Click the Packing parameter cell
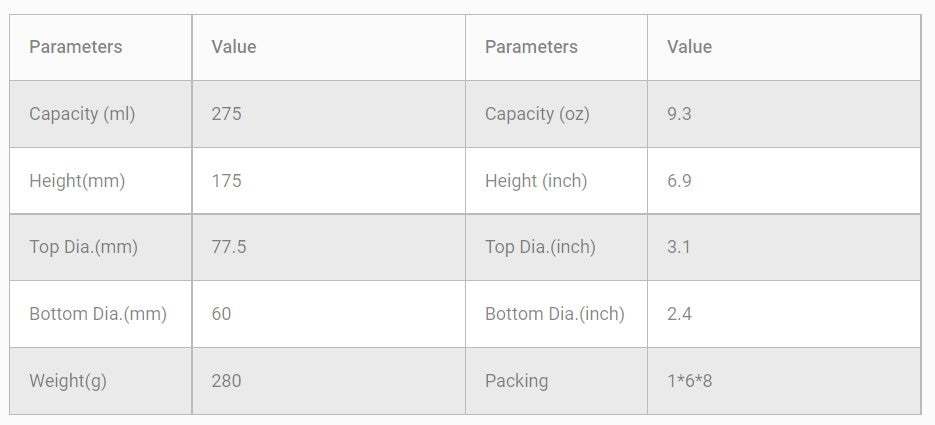This screenshot has height=425, width=935. (516, 381)
